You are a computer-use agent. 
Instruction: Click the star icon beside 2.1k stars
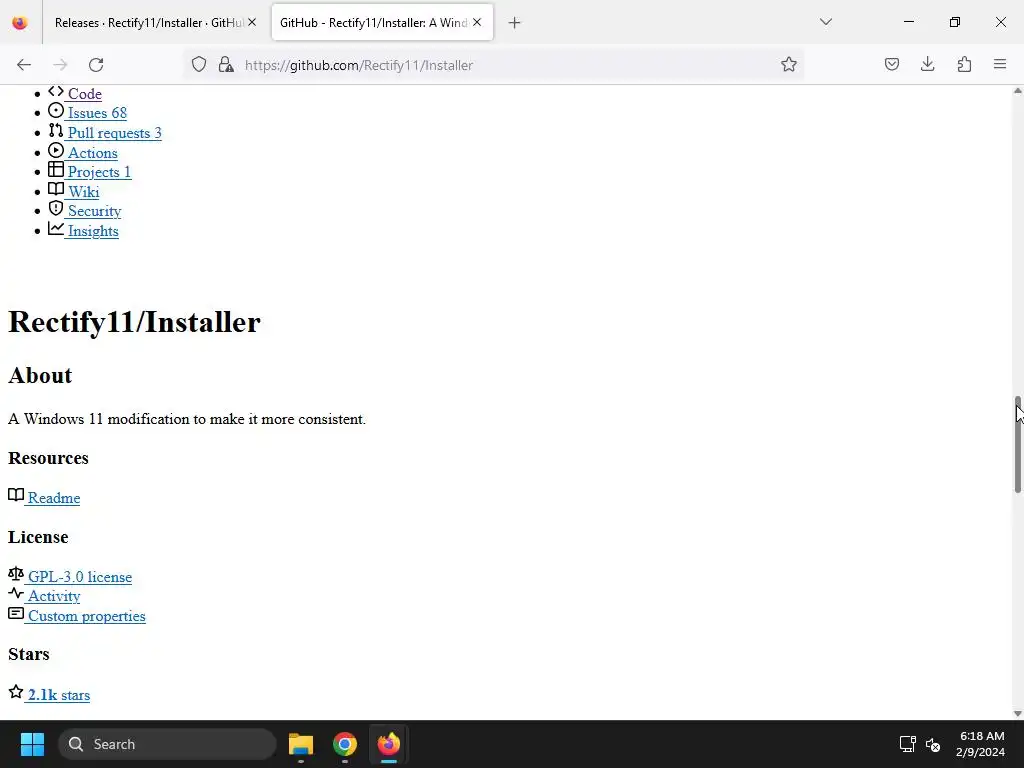coord(16,692)
